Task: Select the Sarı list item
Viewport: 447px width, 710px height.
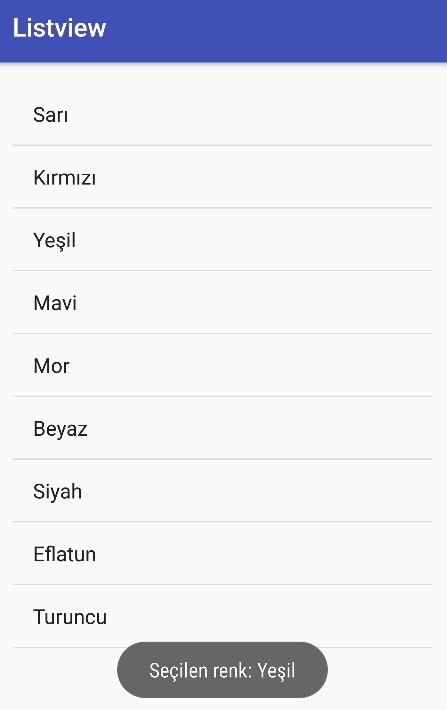Action: click(222, 115)
